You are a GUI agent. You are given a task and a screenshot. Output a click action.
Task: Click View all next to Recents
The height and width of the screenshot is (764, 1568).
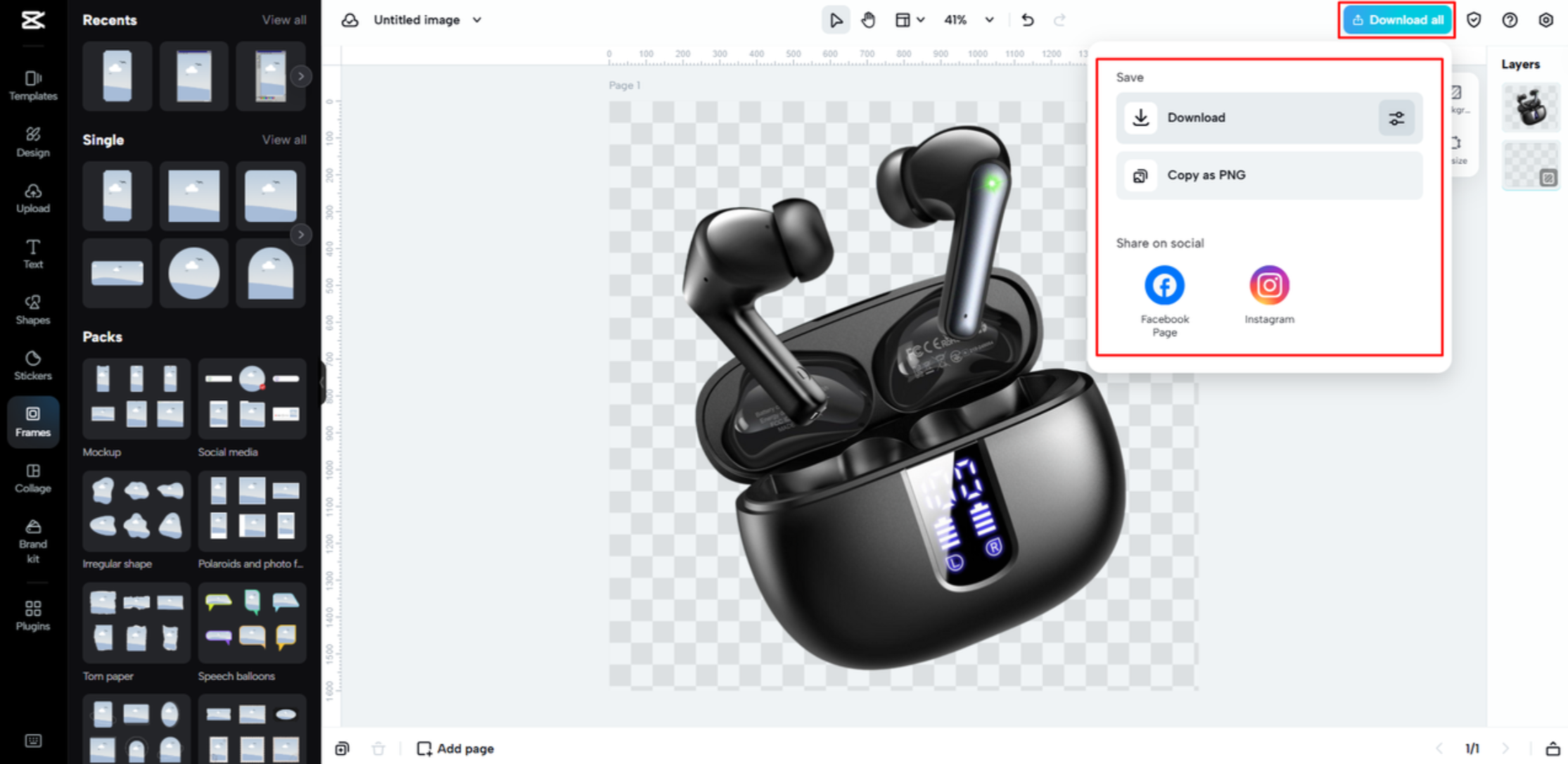(x=284, y=20)
